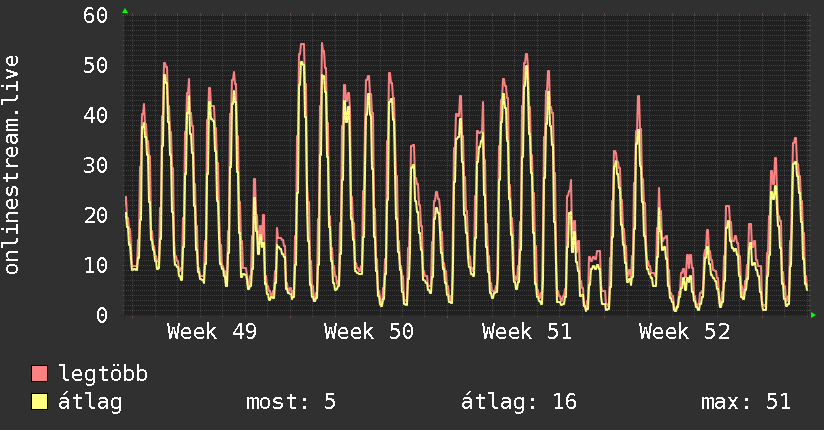Click the 10 y-axis label
824x430 pixels.
(x=96, y=265)
